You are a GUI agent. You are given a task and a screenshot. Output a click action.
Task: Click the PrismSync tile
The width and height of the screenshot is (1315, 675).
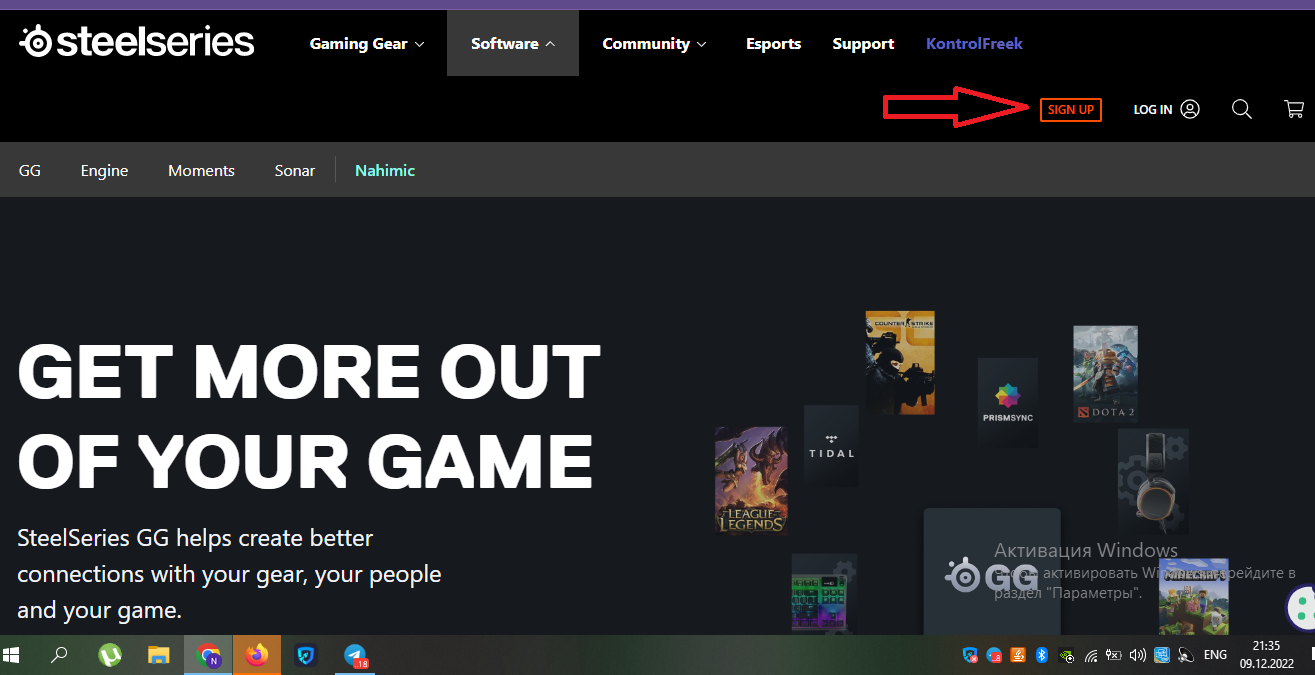click(x=1007, y=402)
